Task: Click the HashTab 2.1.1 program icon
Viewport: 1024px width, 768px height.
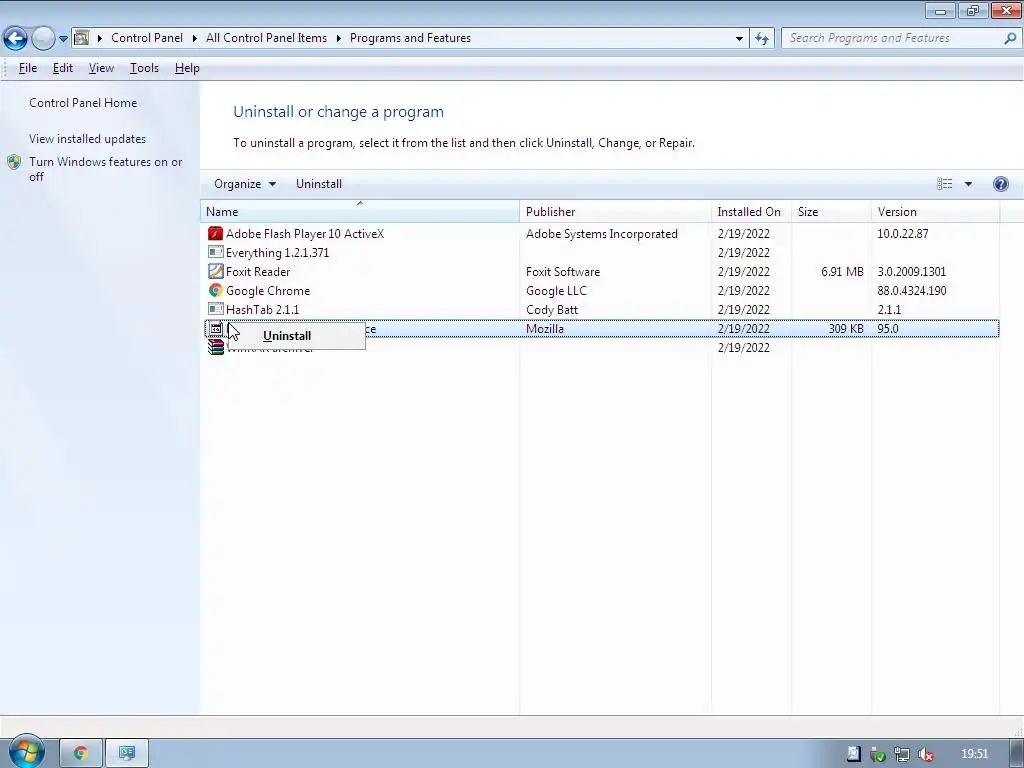Action: (216, 309)
